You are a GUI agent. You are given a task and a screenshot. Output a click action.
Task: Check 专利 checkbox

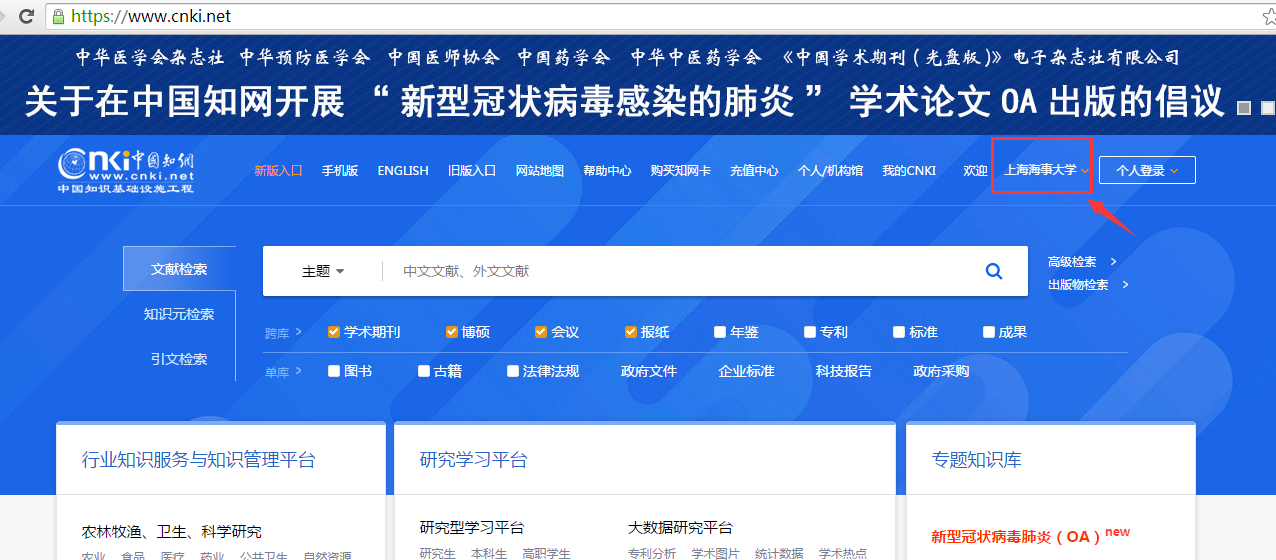[x=810, y=332]
